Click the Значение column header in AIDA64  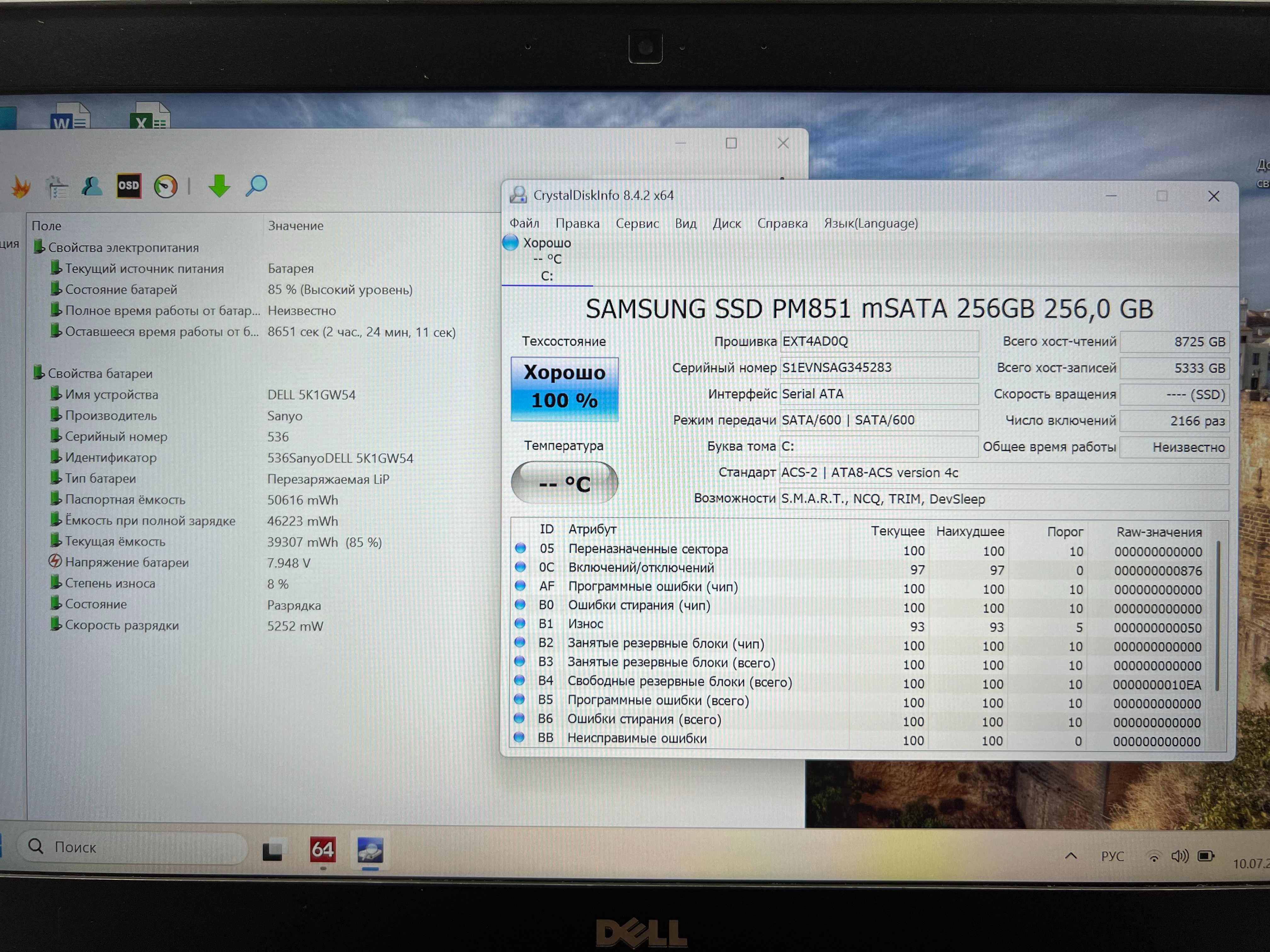(x=295, y=225)
